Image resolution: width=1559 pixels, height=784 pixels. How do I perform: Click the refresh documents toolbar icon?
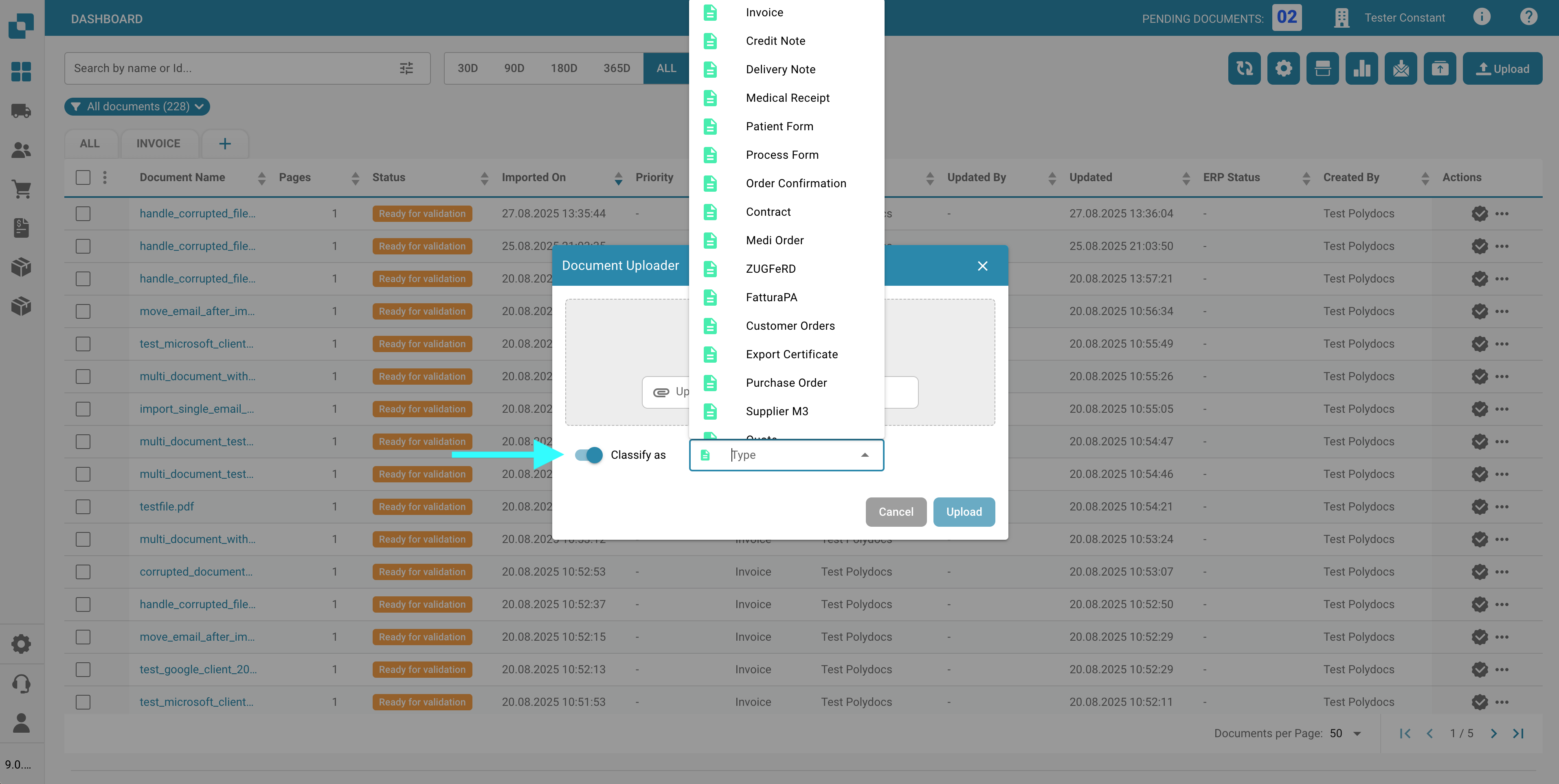1244,68
